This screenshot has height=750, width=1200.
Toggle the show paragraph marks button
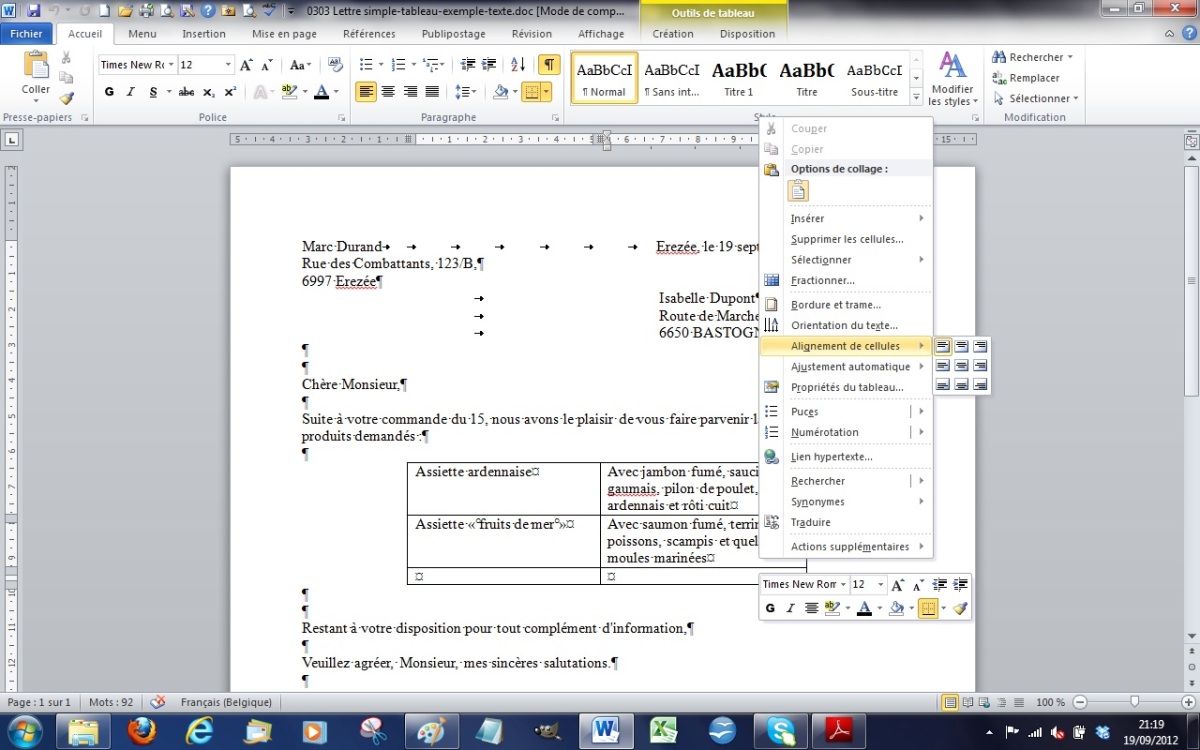pyautogui.click(x=549, y=65)
